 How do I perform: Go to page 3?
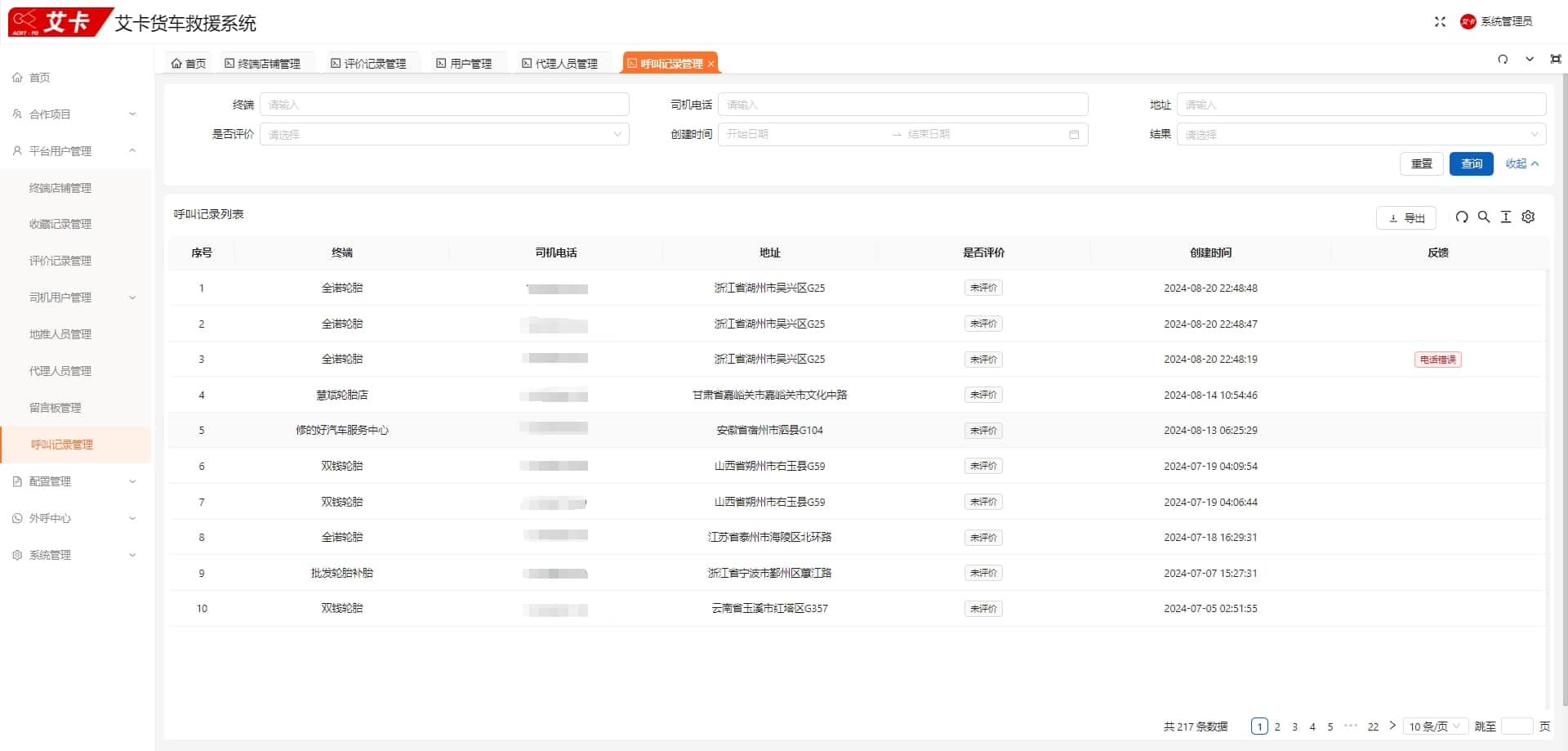[x=1295, y=726]
